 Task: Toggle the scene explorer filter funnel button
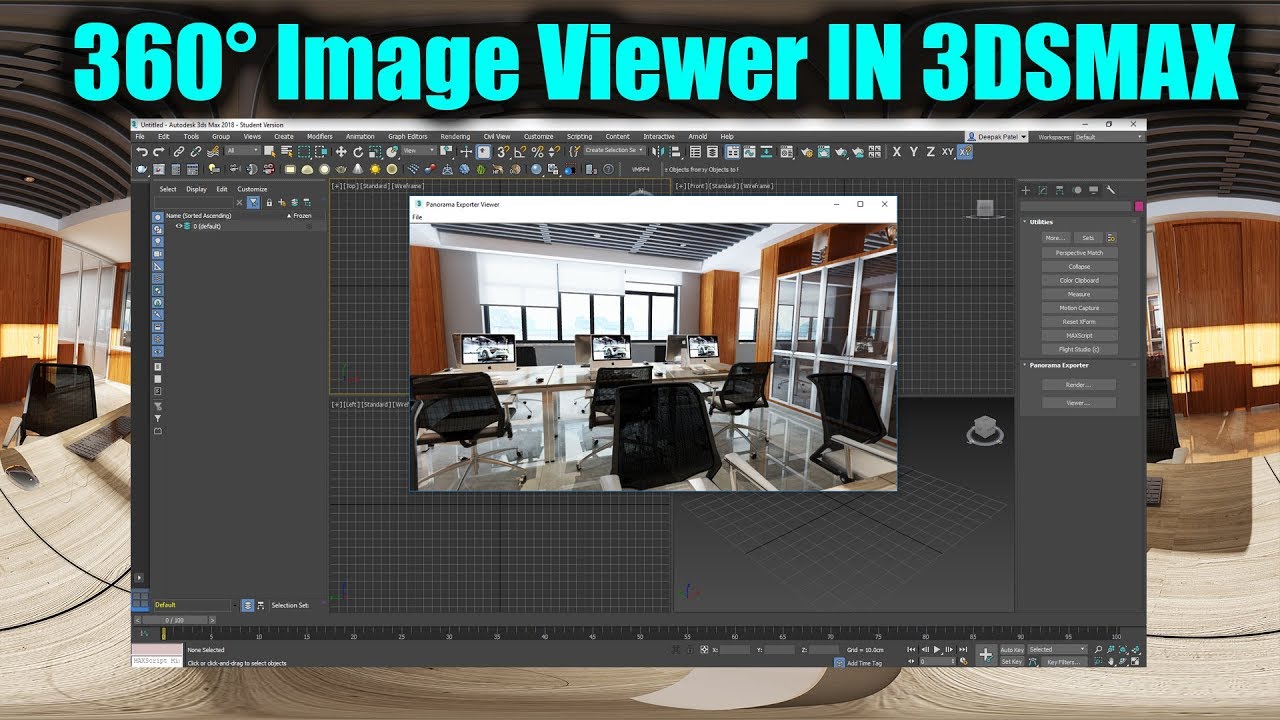tap(254, 202)
